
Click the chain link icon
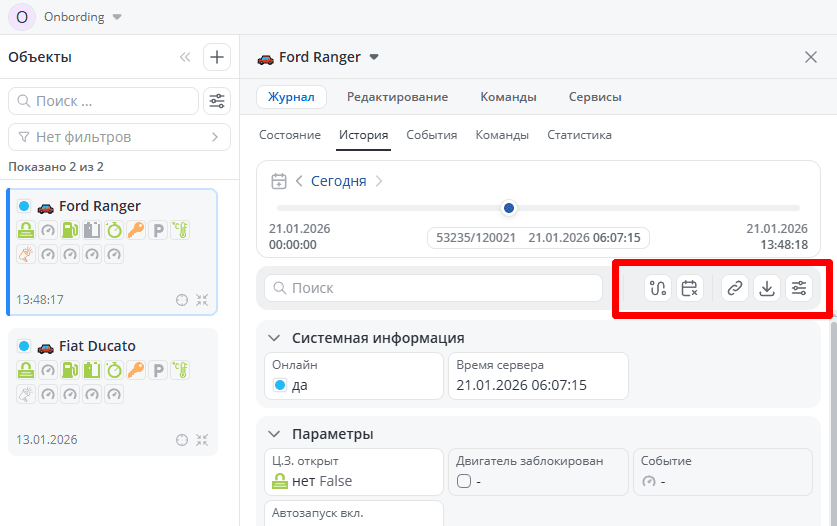[735, 288]
